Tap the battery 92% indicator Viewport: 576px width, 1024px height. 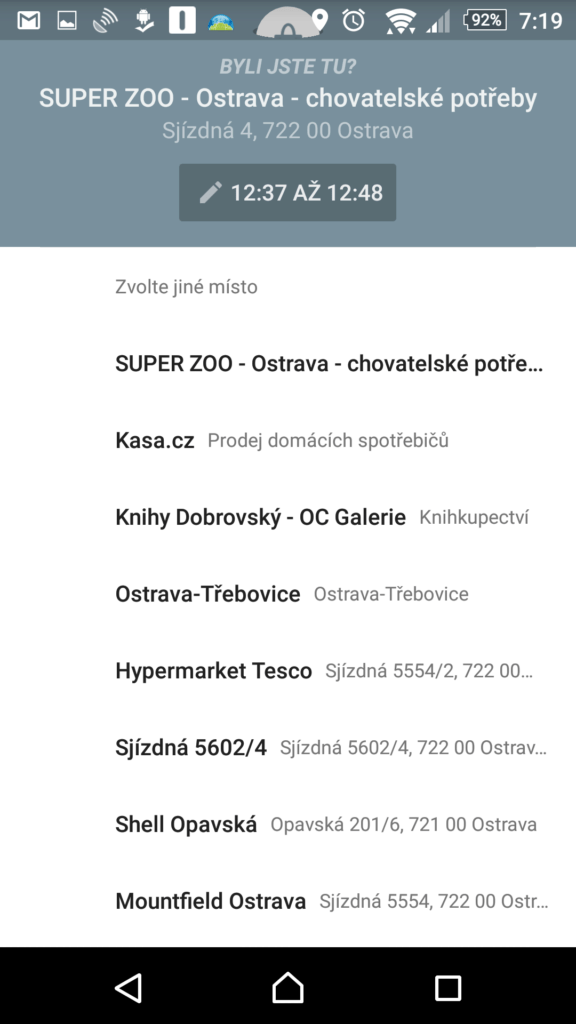[x=485, y=21]
